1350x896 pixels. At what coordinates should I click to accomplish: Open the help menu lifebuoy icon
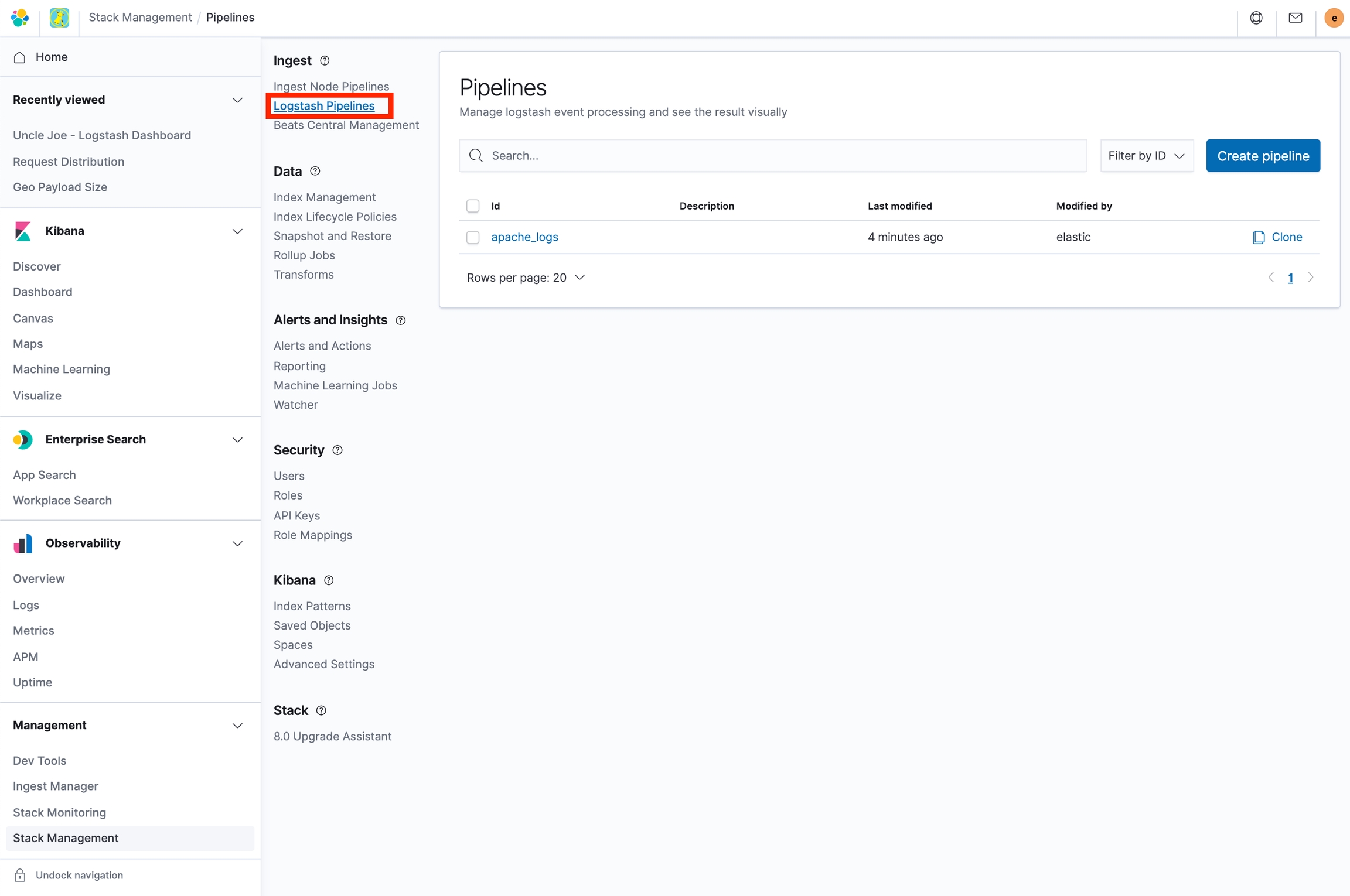(x=1256, y=18)
